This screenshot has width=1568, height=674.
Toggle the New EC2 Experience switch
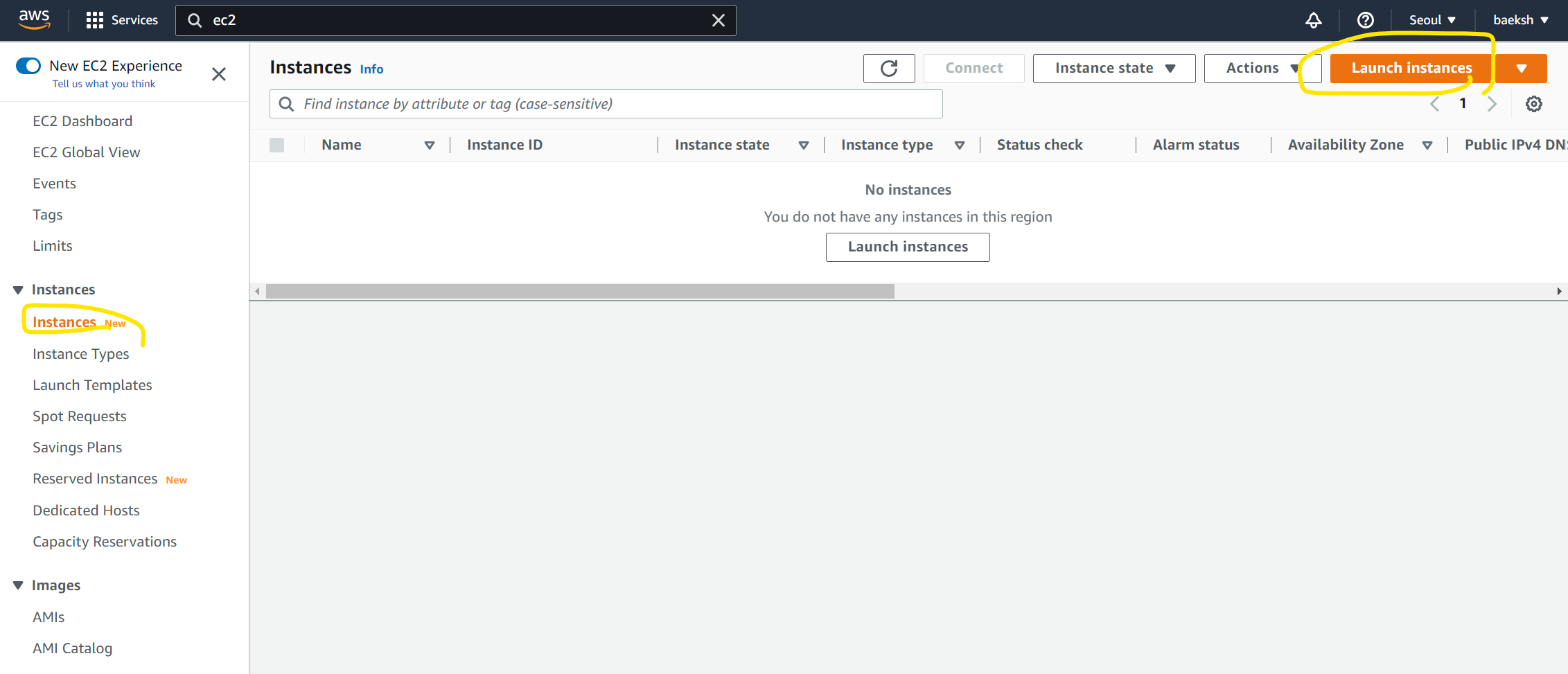click(x=28, y=66)
